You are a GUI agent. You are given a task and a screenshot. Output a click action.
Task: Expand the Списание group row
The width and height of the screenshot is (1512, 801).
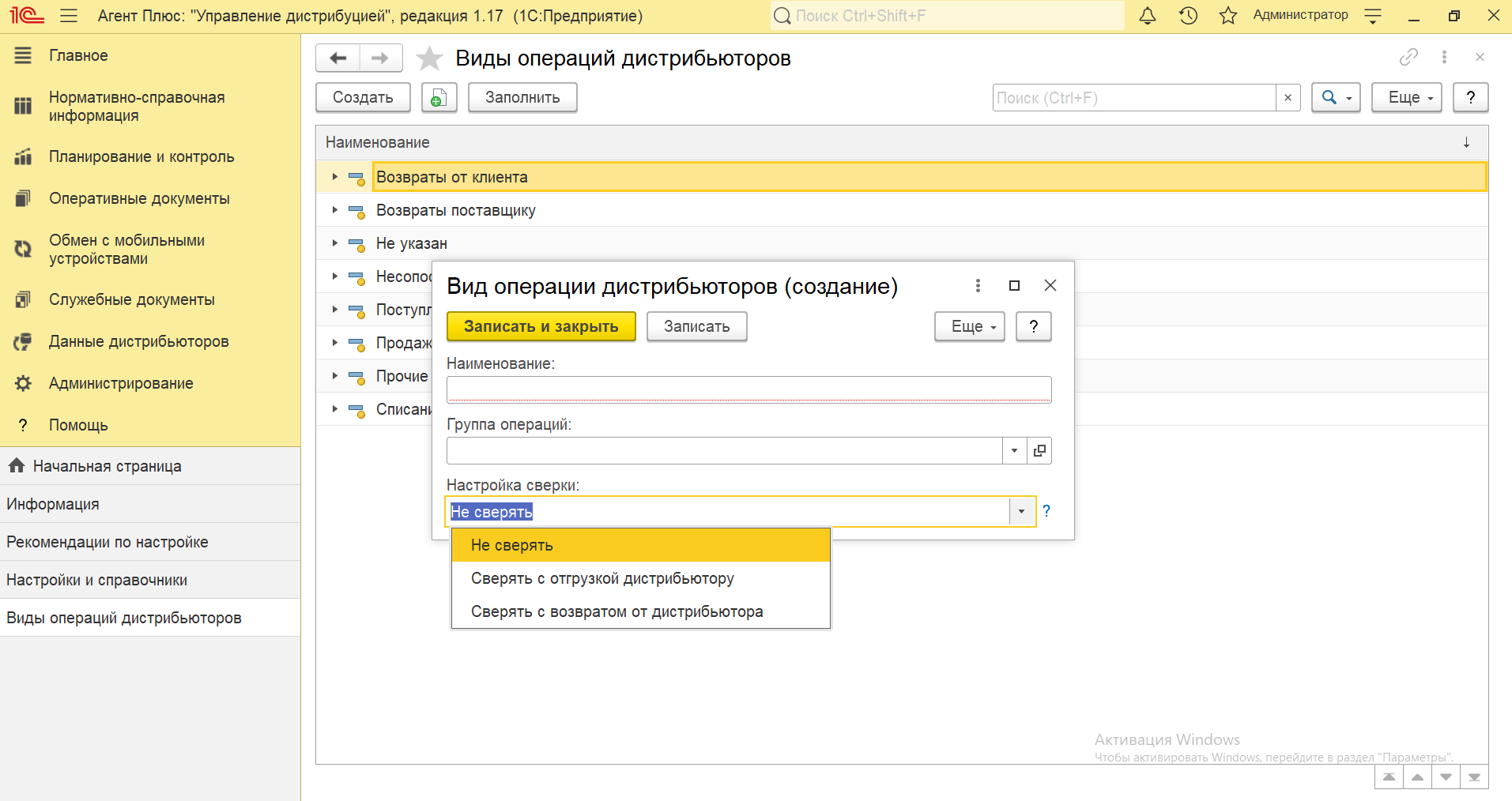[335, 409]
